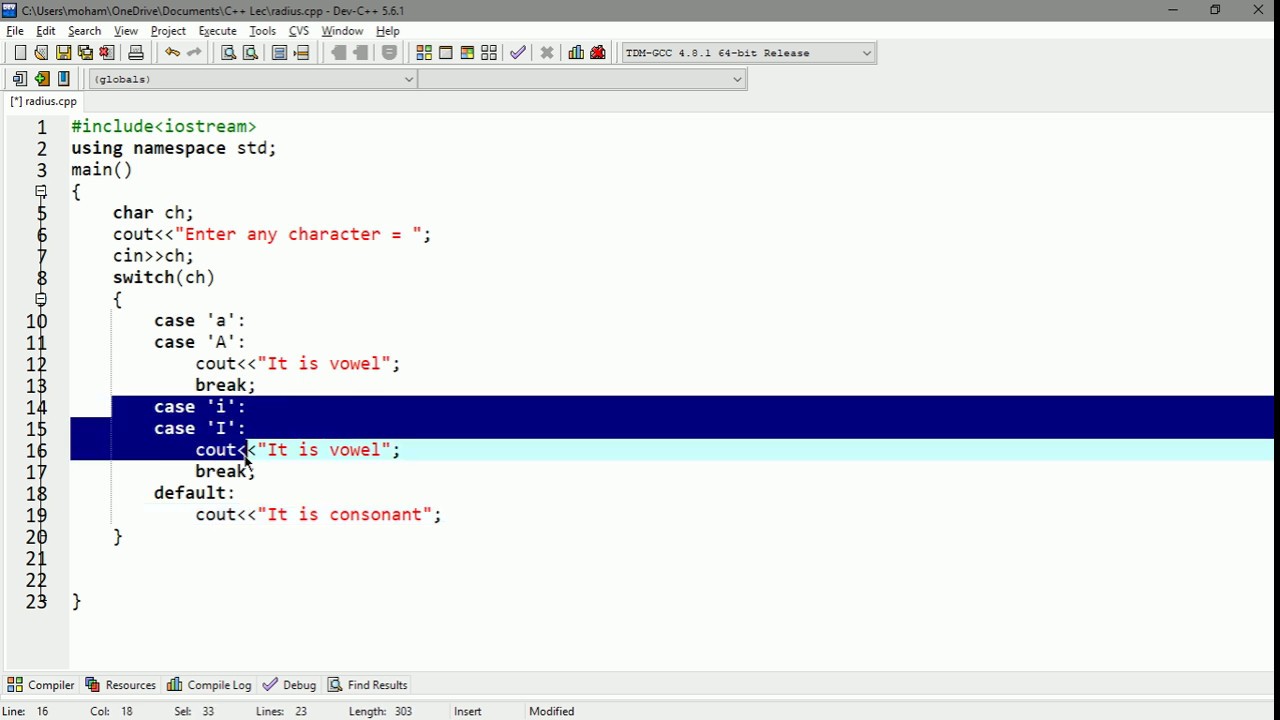
Task: Click the grey Stop Execution X icon
Action: [547, 53]
